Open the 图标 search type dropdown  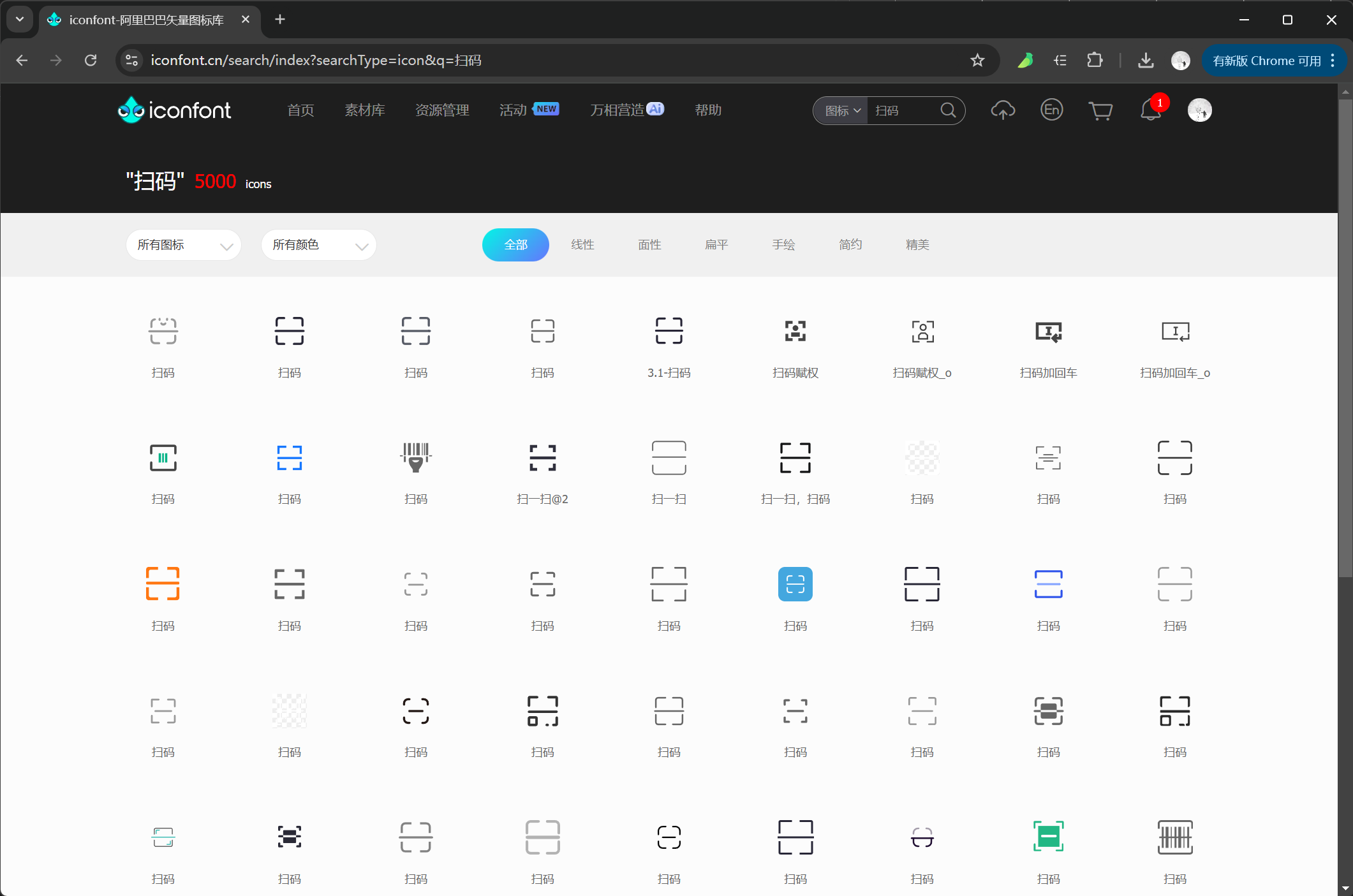[843, 111]
